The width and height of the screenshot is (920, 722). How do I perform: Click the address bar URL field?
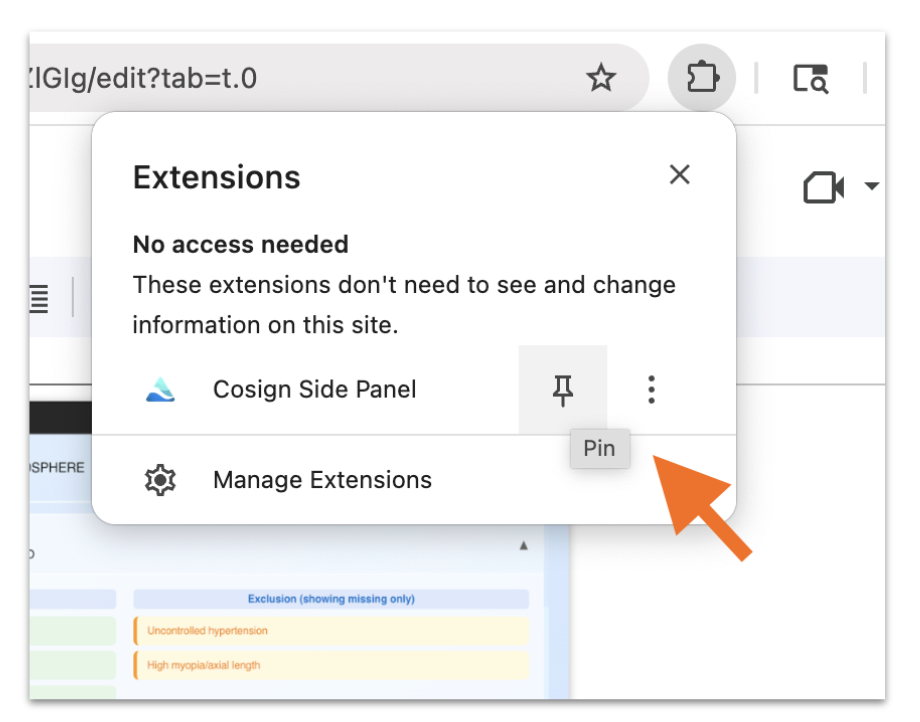pyautogui.click(x=250, y=77)
